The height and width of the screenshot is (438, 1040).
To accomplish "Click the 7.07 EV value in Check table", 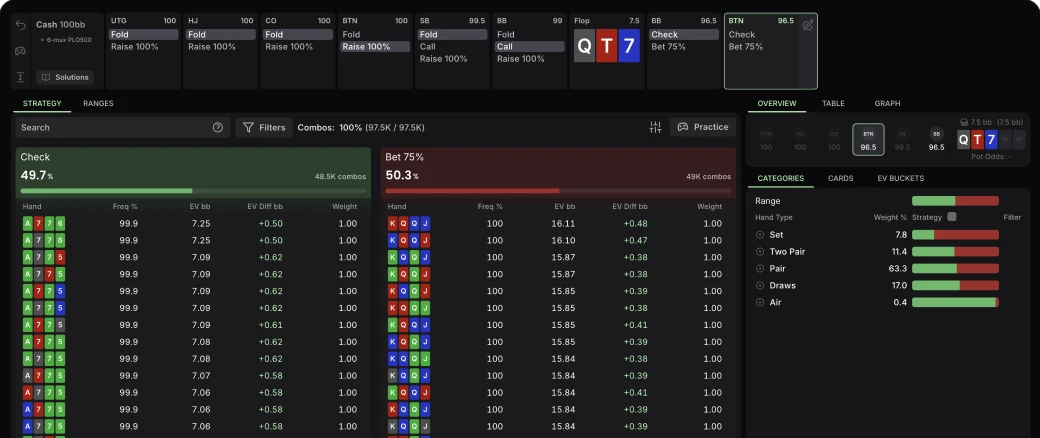I will pos(201,376).
